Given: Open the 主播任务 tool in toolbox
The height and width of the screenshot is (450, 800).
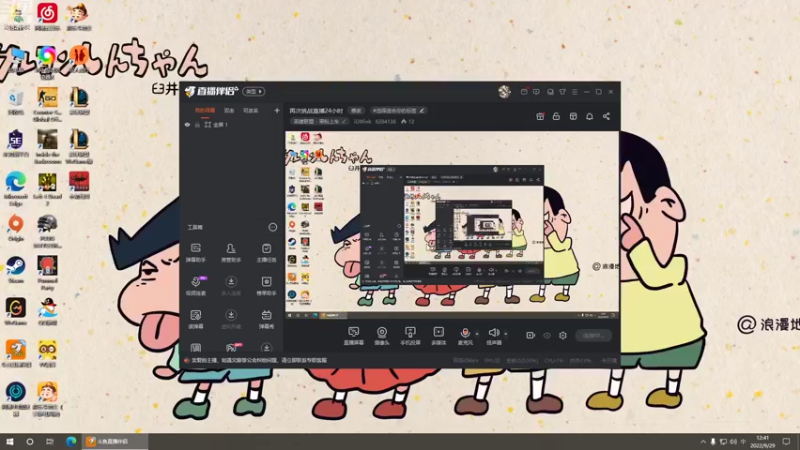Looking at the screenshot, I should [266, 253].
